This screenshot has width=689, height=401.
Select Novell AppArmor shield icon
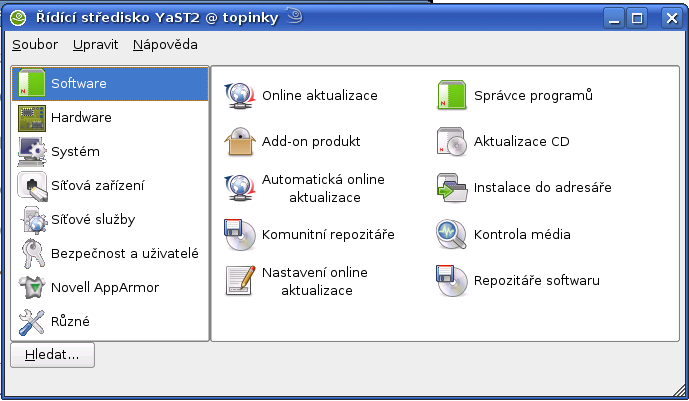(x=32, y=287)
